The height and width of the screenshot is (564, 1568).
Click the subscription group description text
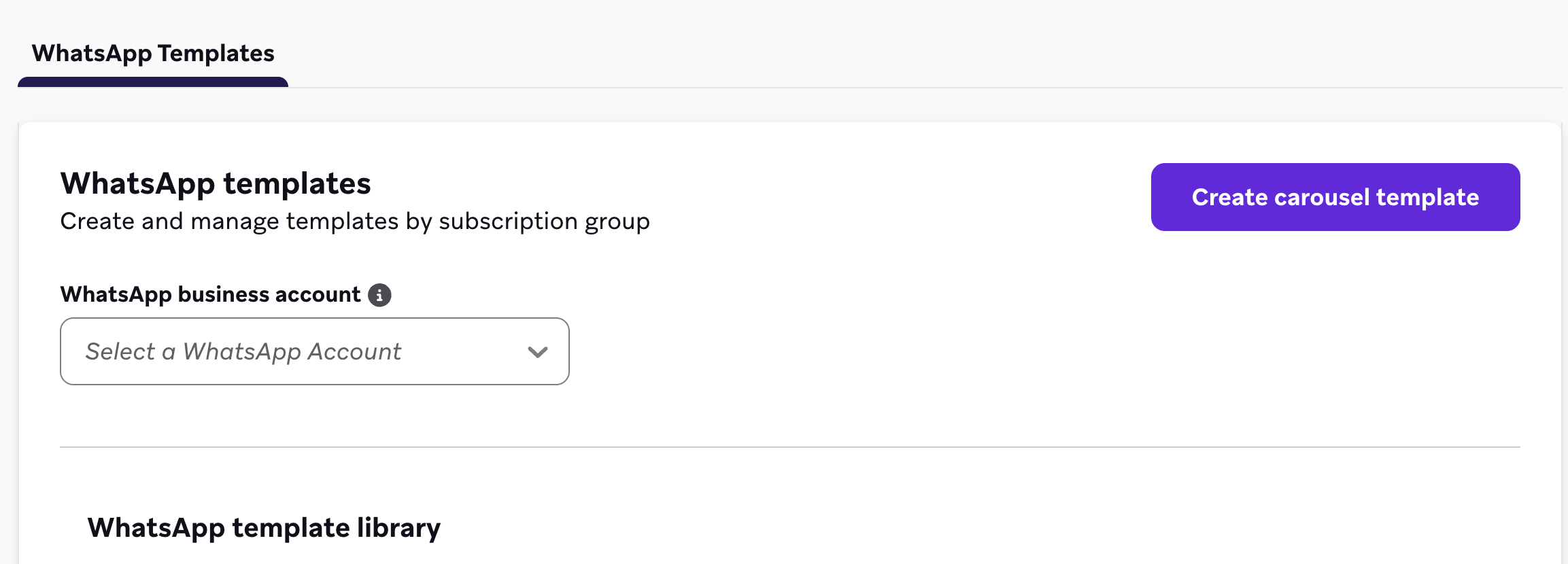click(354, 221)
